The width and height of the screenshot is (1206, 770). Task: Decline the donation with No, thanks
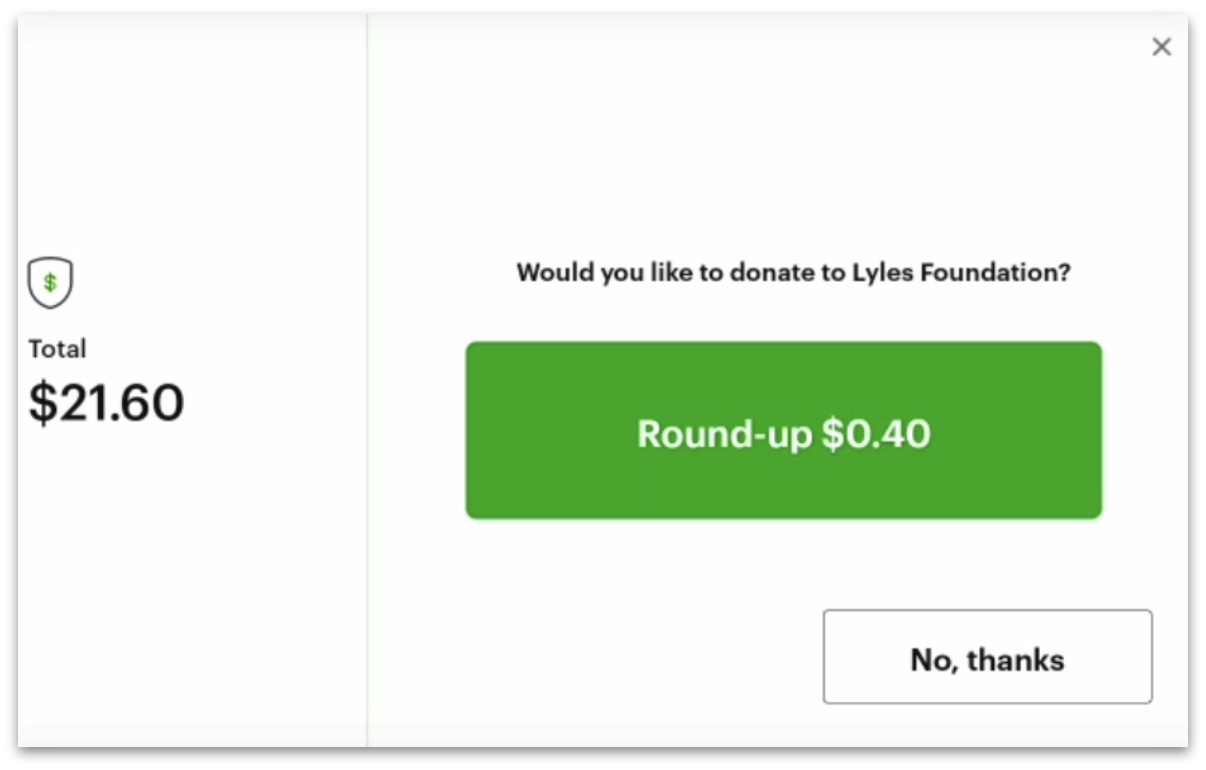pos(987,657)
